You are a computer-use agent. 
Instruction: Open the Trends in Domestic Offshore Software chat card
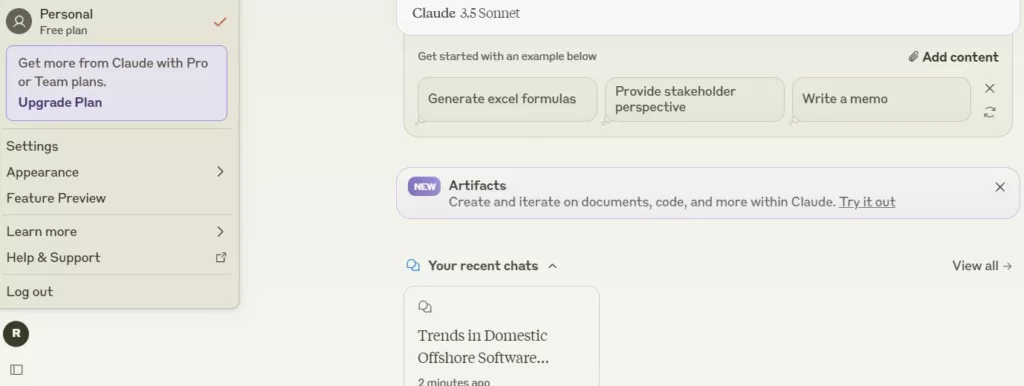502,336
